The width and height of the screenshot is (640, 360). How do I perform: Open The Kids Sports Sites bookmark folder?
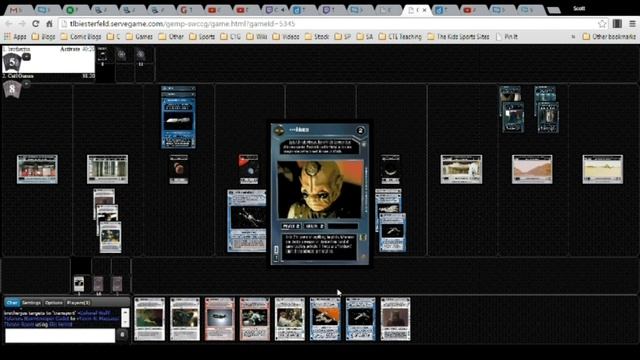pyautogui.click(x=458, y=37)
